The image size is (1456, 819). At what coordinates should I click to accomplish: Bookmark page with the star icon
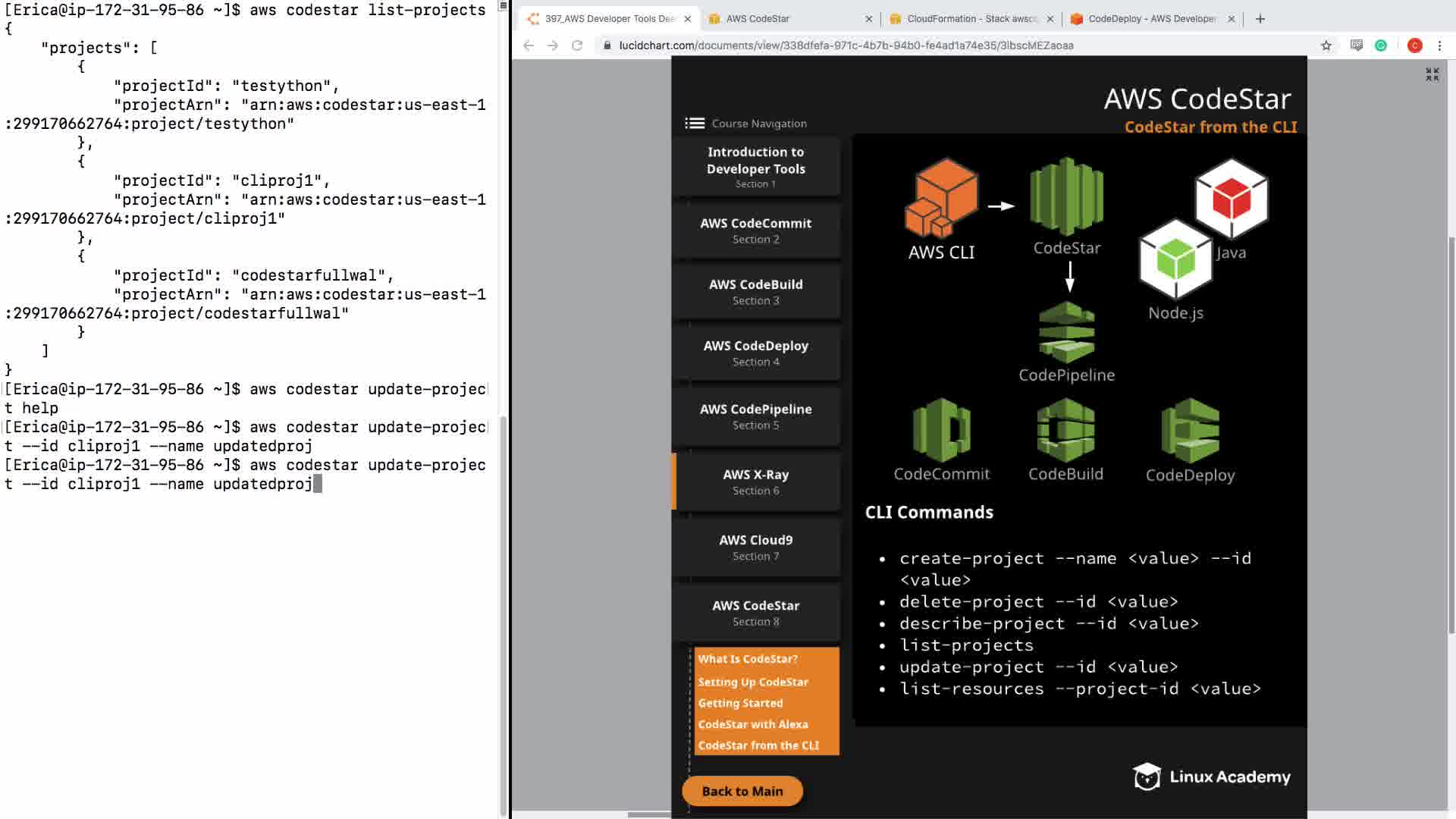tap(1326, 45)
